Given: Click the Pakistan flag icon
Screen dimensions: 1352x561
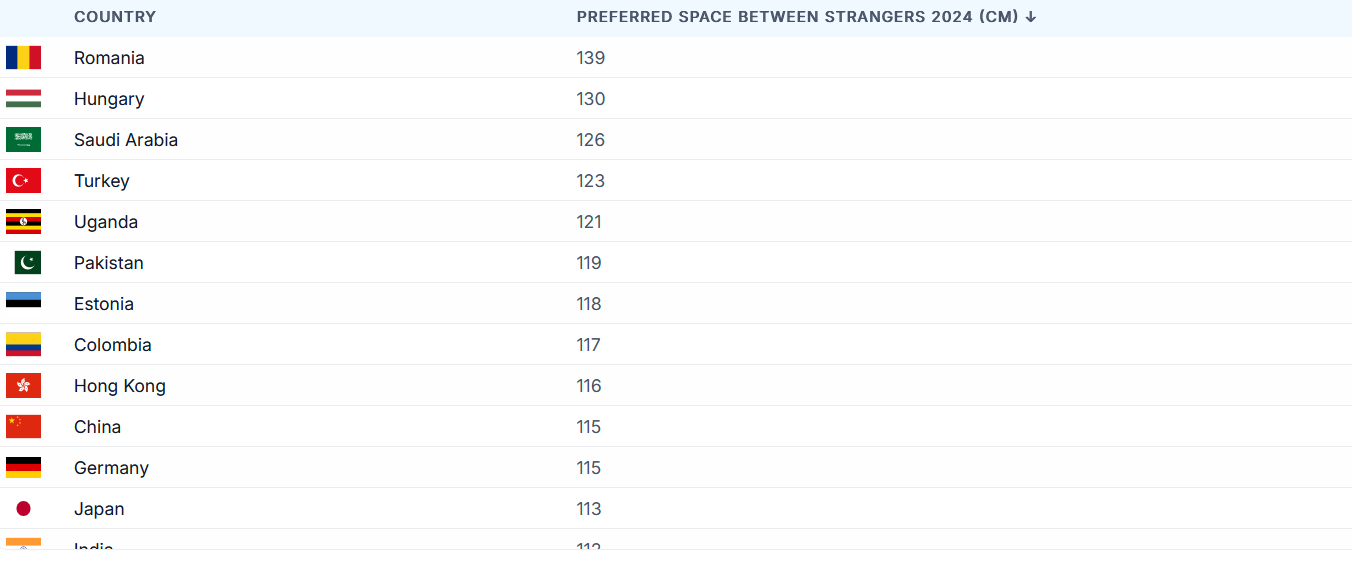Looking at the screenshot, I should 28,263.
